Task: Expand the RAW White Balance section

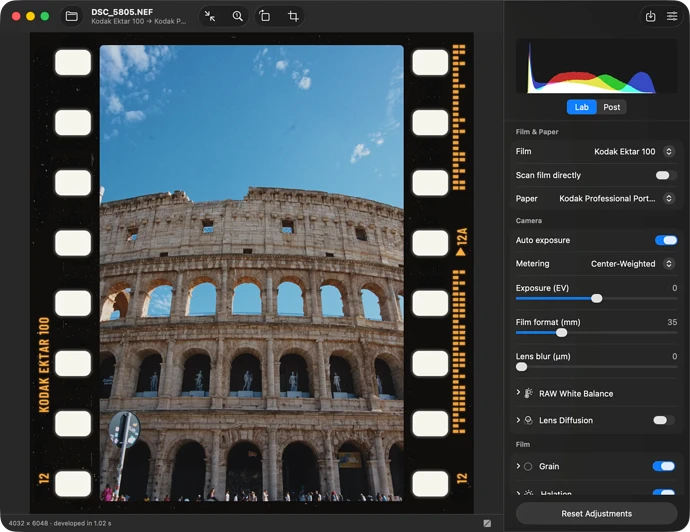Action: click(518, 393)
